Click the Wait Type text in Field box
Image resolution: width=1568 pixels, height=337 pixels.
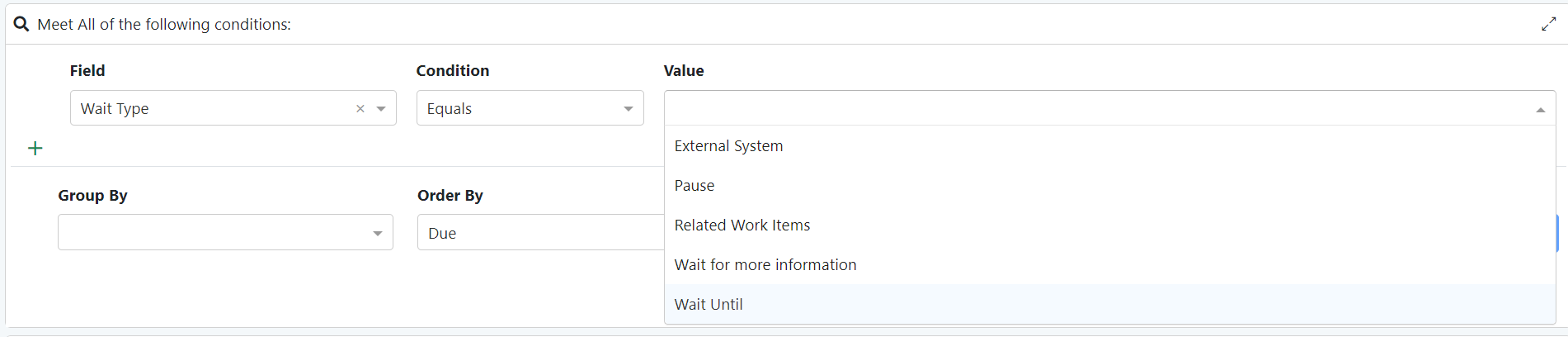tap(115, 109)
